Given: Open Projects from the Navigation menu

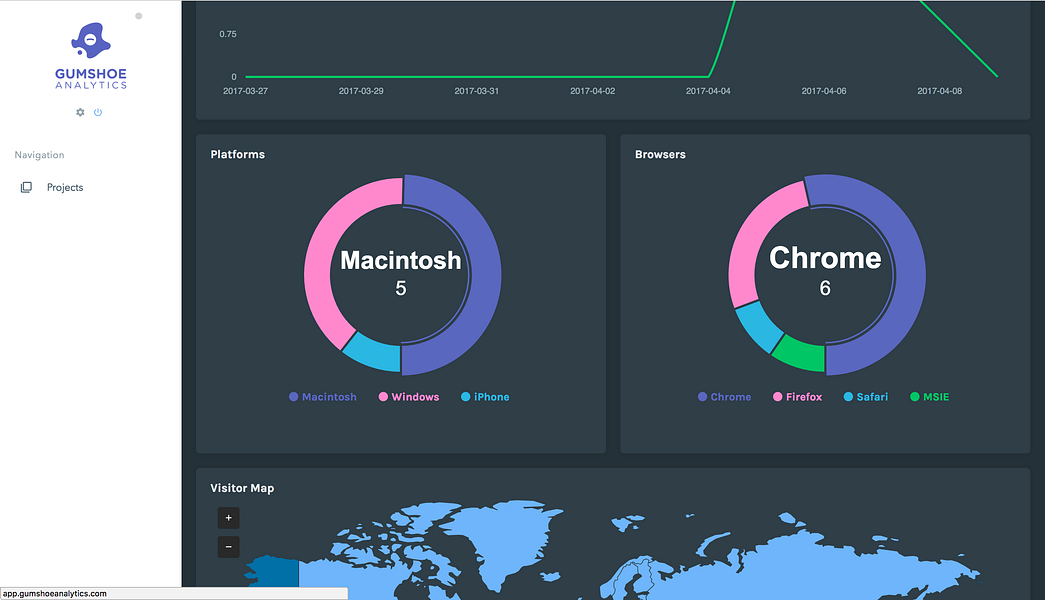Looking at the screenshot, I should point(64,186).
